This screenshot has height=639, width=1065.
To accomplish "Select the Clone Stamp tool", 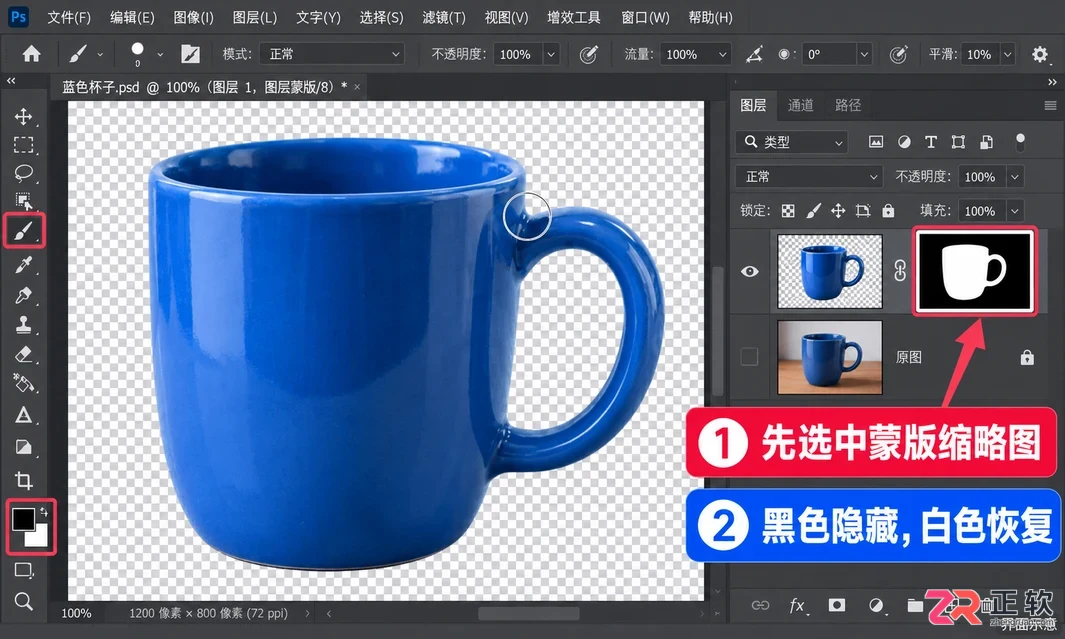I will 24,325.
